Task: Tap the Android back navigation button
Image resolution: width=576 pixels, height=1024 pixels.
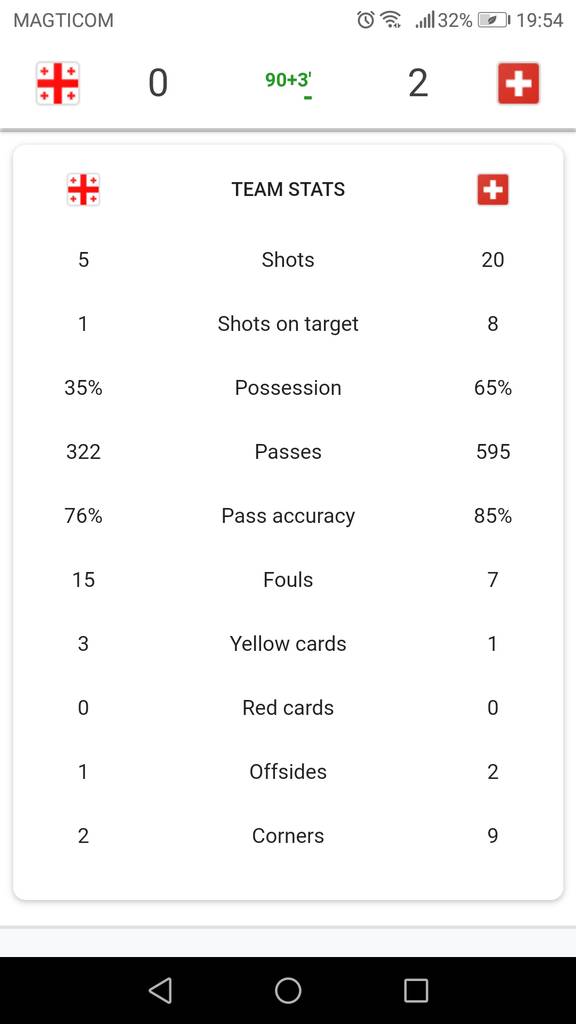Action: (160, 990)
